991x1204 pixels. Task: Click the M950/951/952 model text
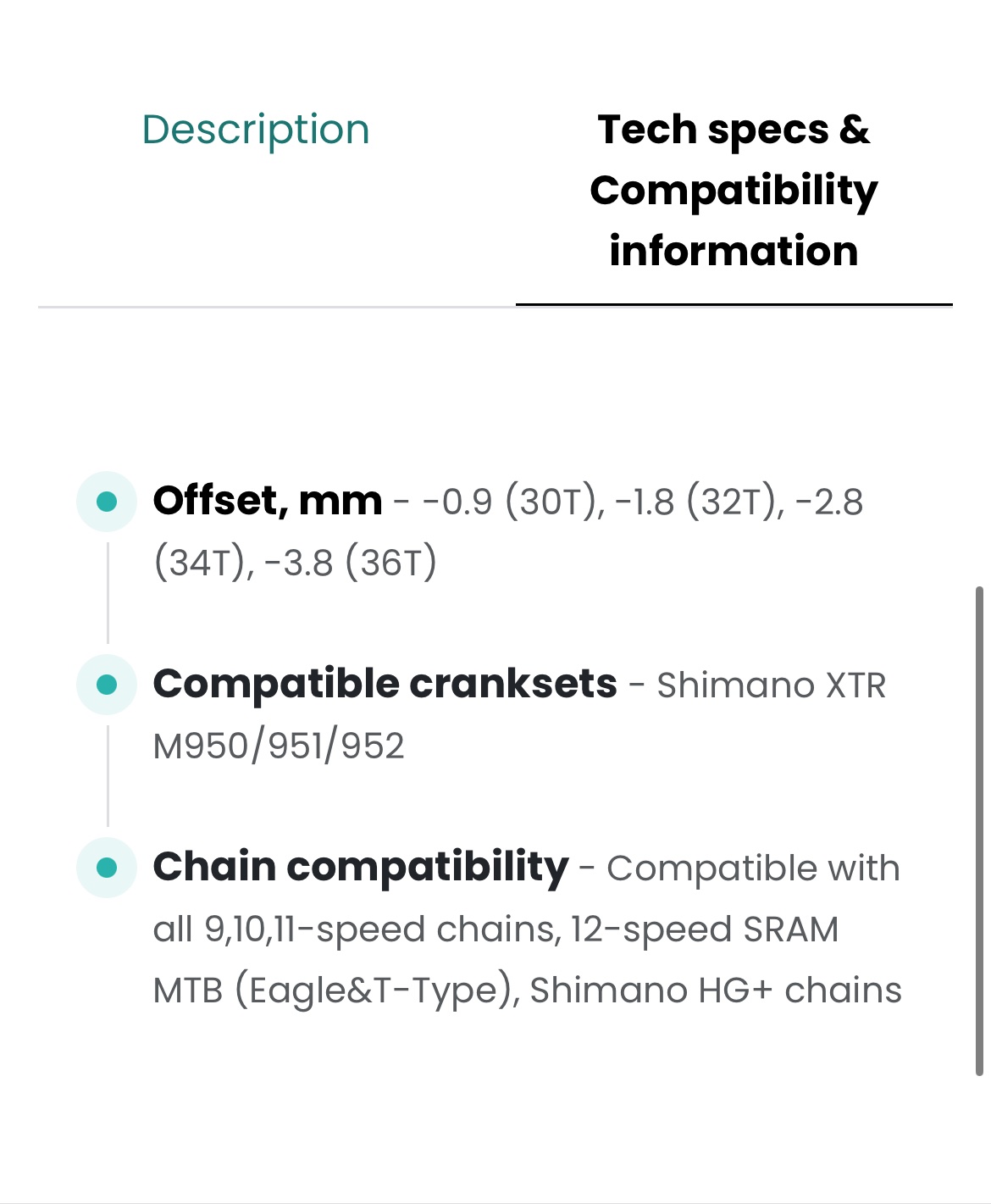pyautogui.click(x=279, y=746)
